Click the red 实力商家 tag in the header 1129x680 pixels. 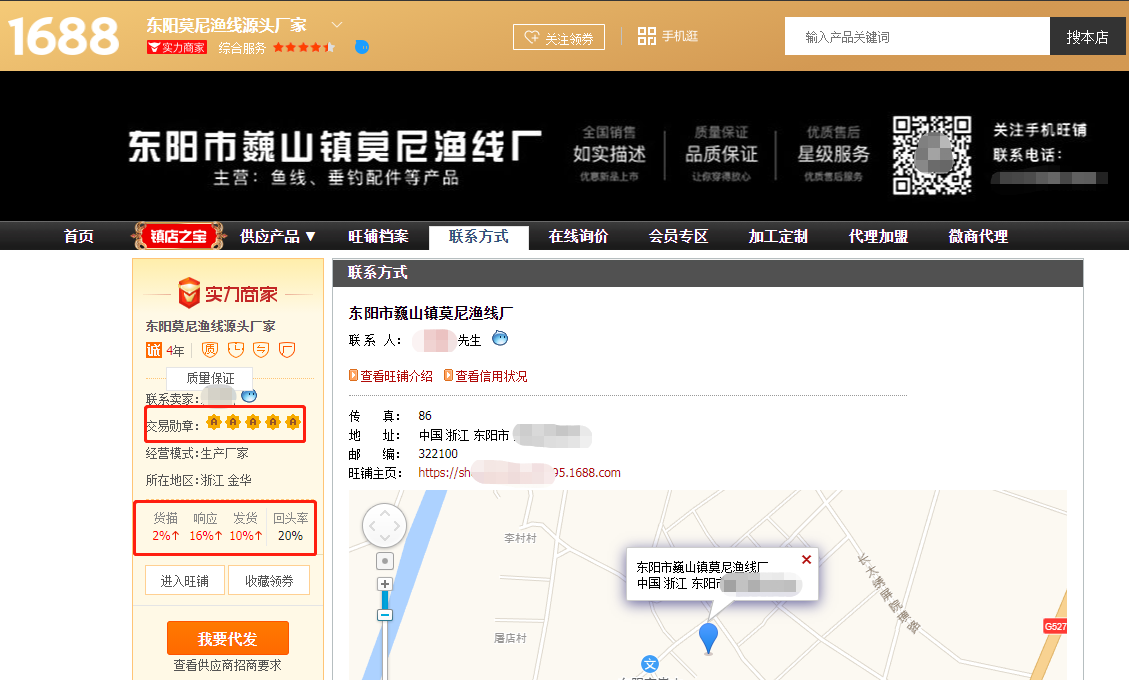176,48
